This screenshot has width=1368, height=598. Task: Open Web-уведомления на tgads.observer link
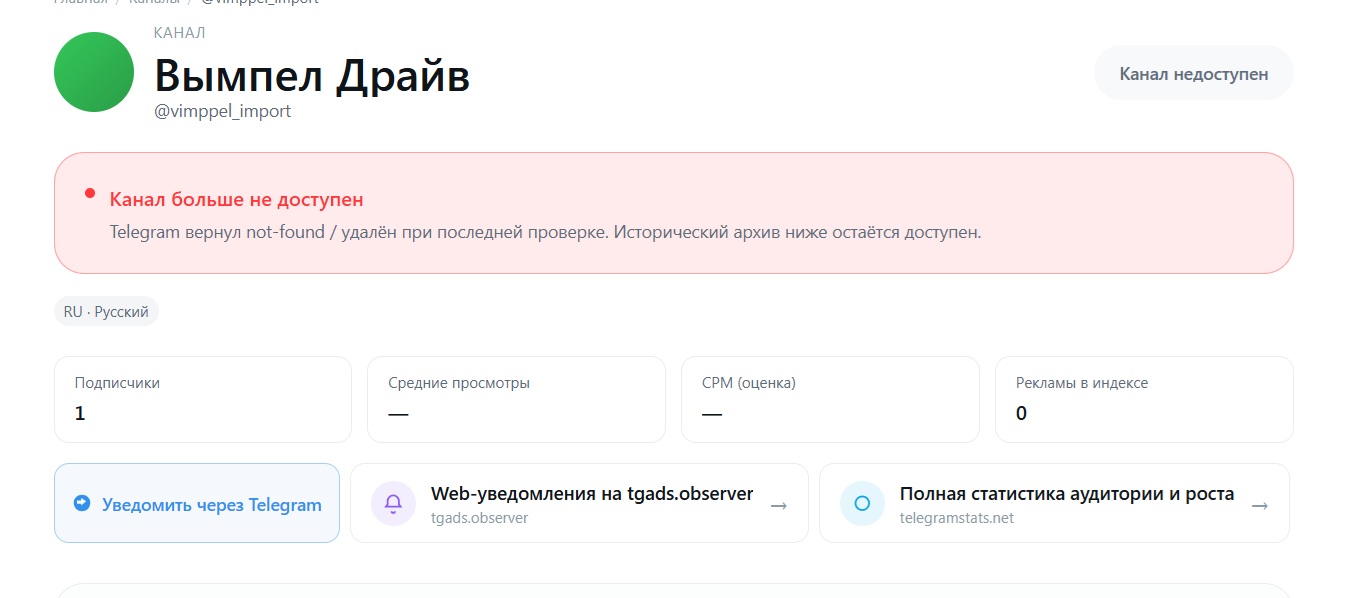tap(579, 503)
